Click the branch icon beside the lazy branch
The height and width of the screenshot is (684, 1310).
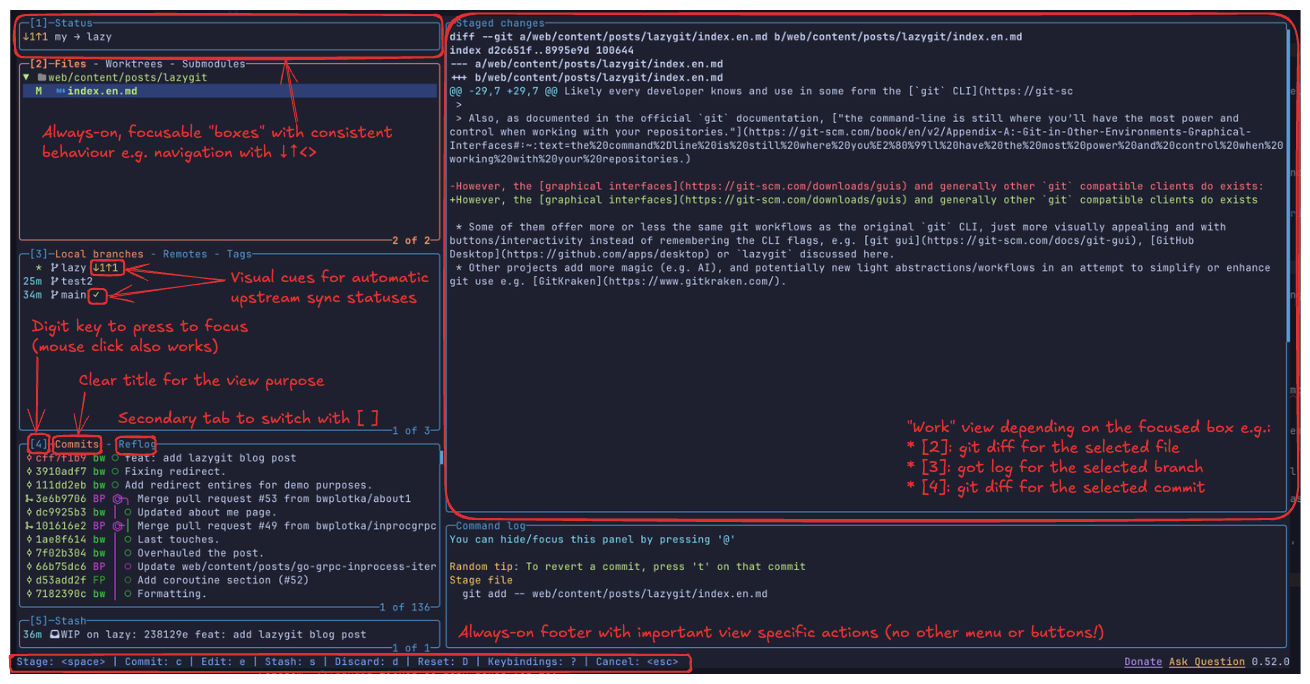click(53, 268)
